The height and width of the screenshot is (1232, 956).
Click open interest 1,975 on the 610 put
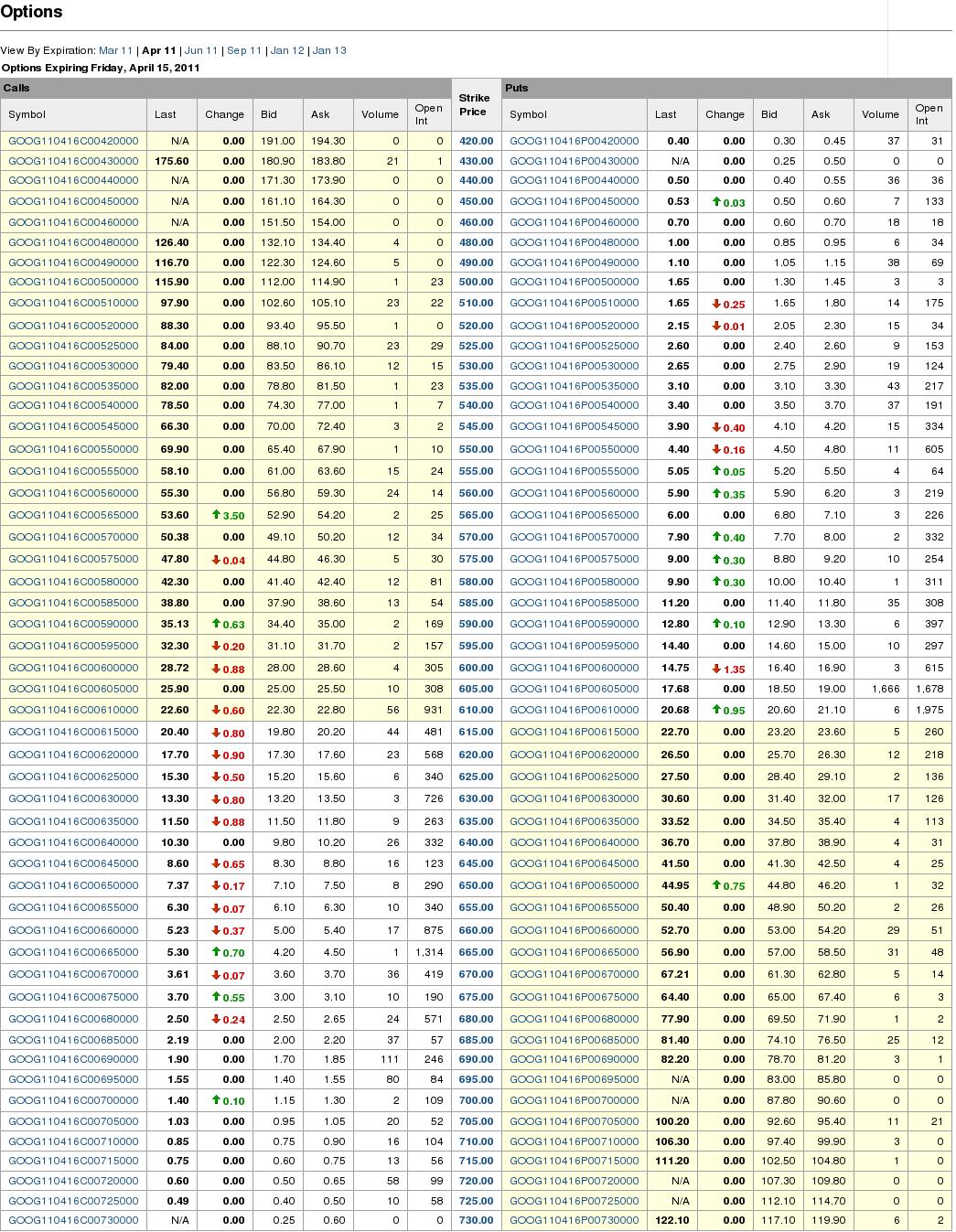(x=929, y=710)
